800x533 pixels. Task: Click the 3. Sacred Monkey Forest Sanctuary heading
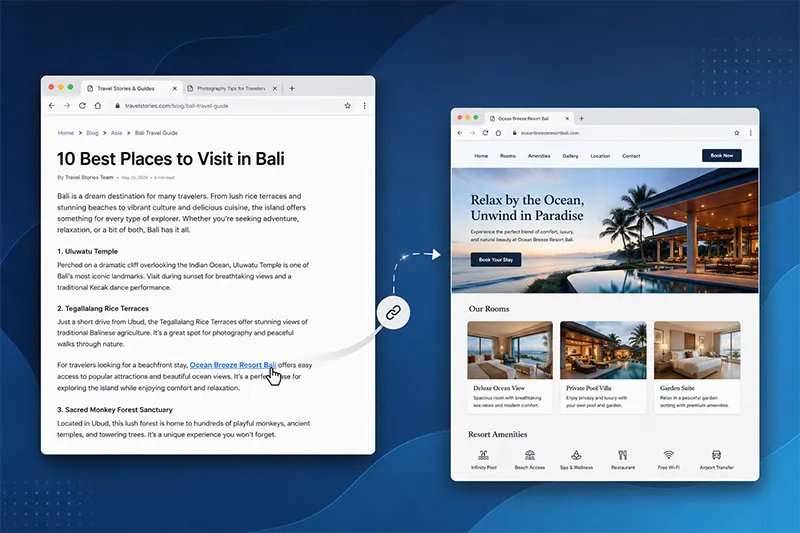point(115,410)
